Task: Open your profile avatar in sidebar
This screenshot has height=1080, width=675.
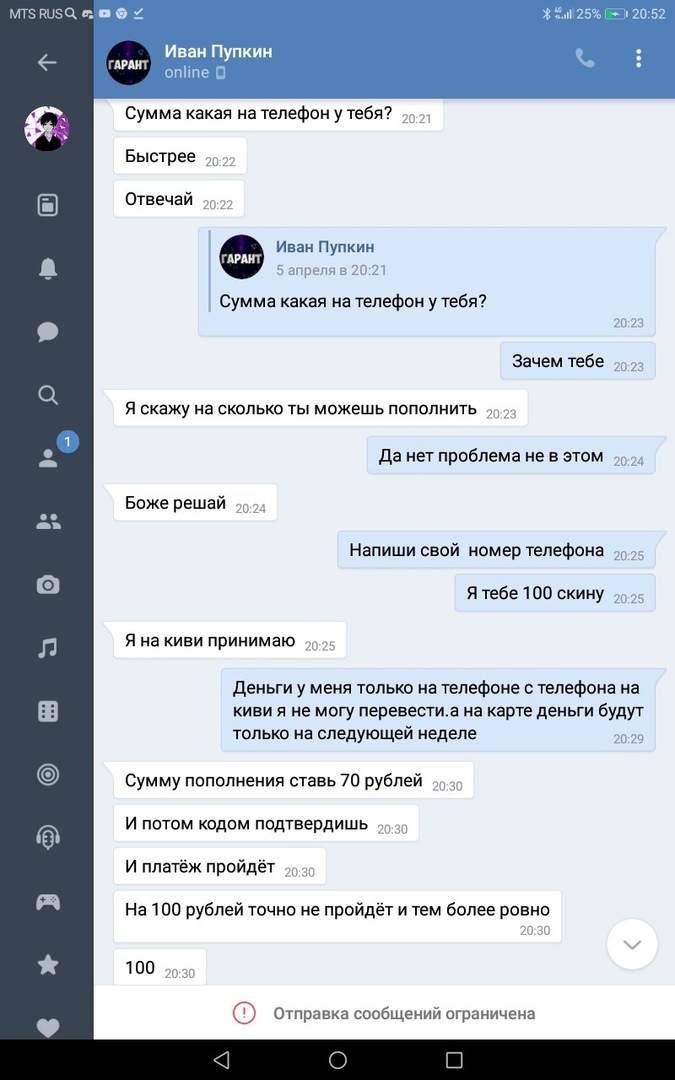Action: [47, 128]
